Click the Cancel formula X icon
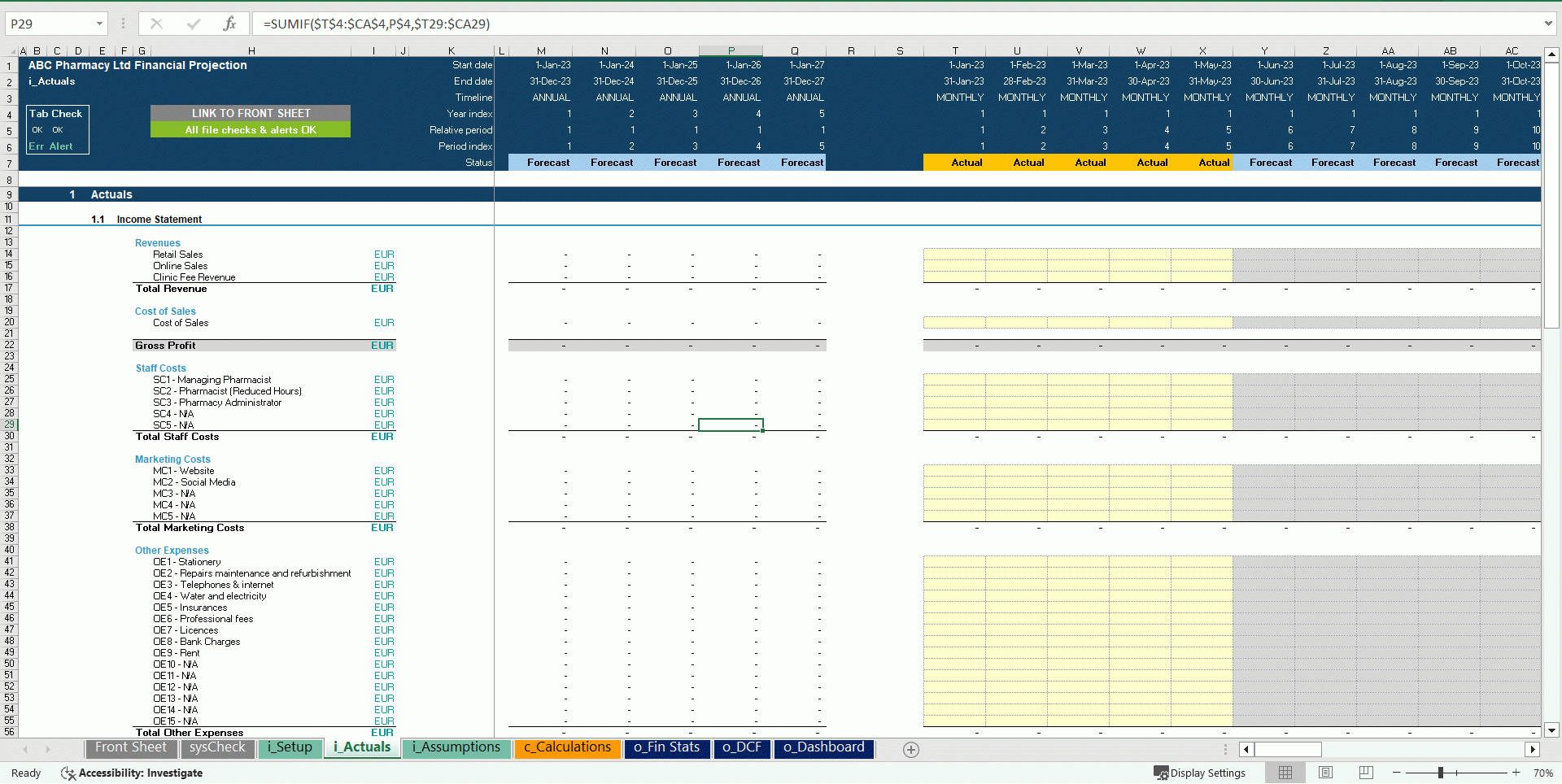The height and width of the screenshot is (784, 1562). click(156, 24)
